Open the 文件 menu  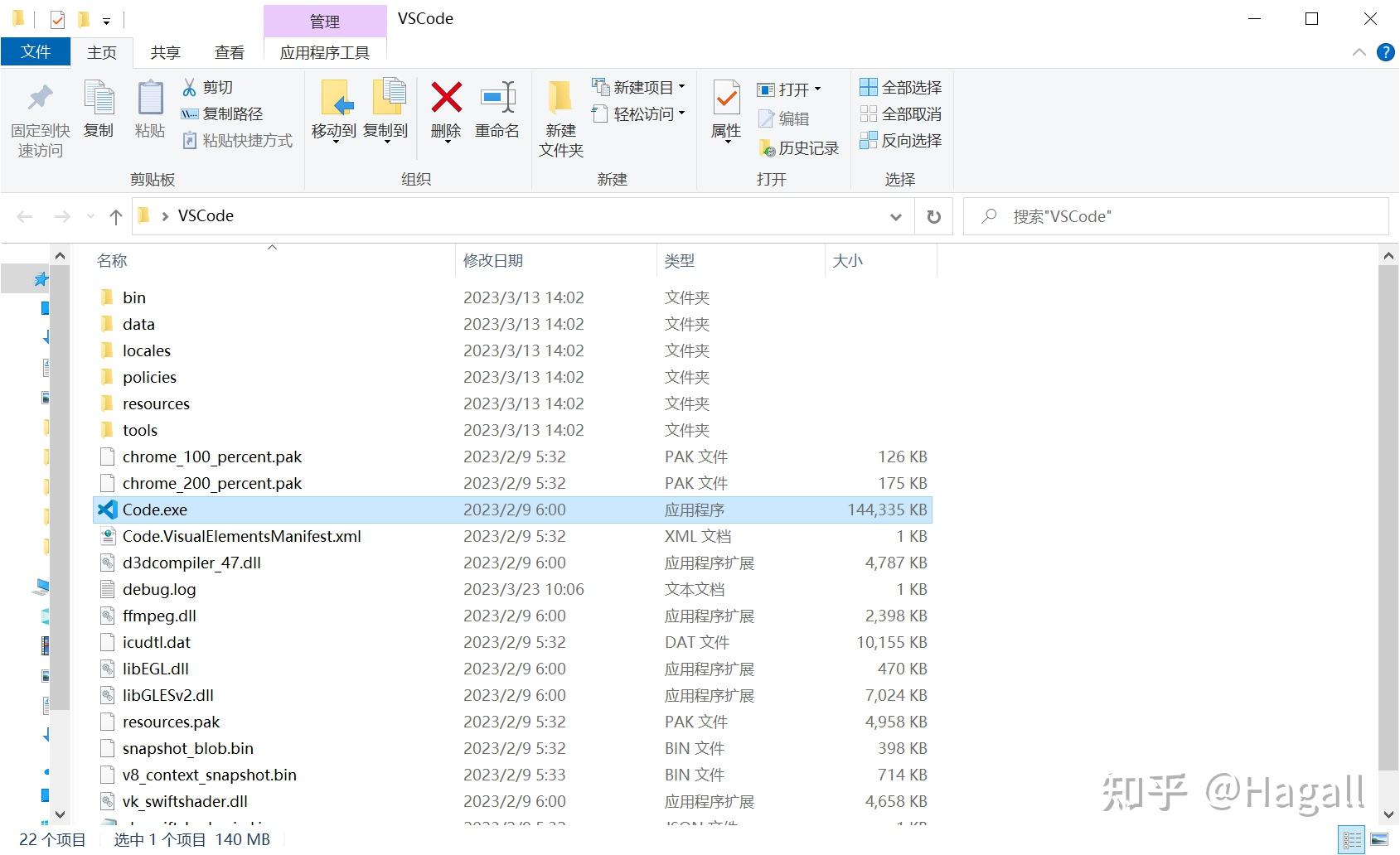36,51
